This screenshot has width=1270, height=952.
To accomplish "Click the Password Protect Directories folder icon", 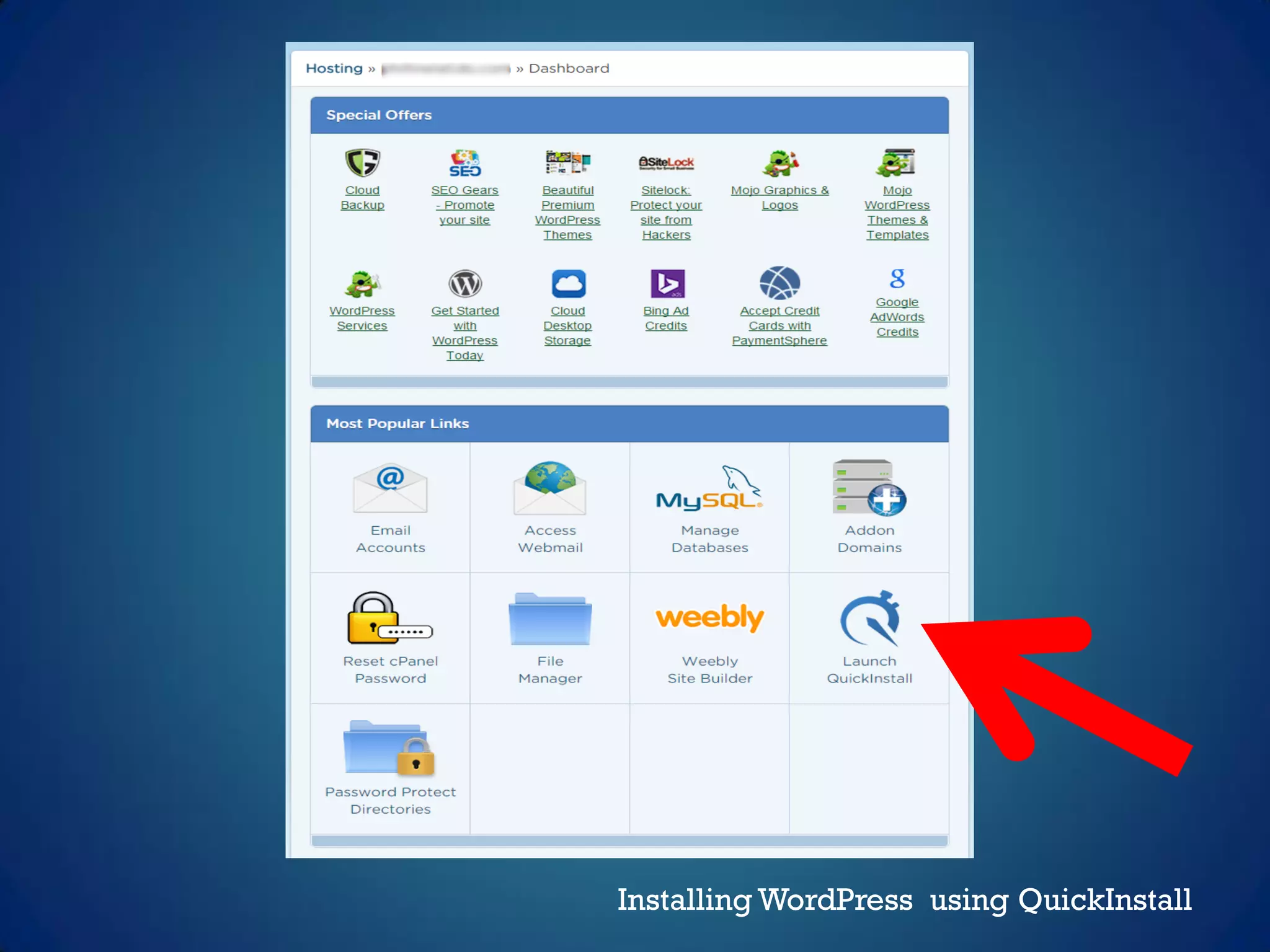I will point(389,748).
